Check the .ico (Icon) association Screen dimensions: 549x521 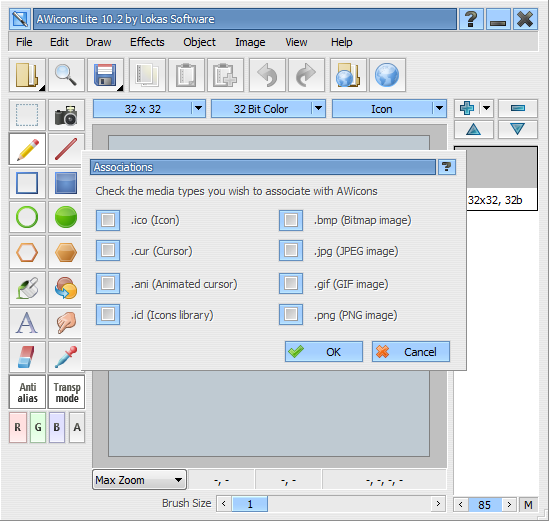click(108, 220)
